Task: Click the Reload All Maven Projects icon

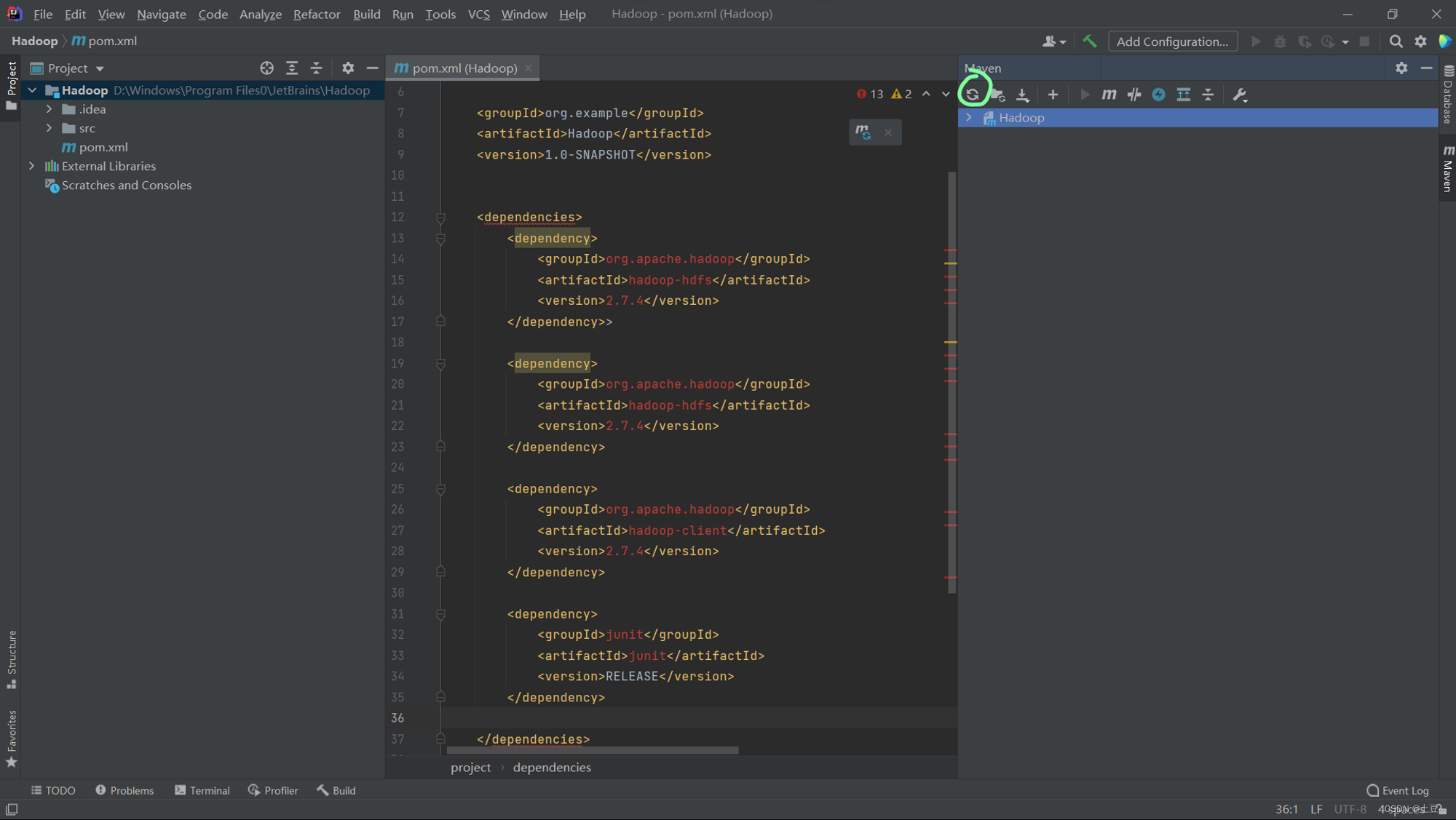Action: (x=973, y=95)
